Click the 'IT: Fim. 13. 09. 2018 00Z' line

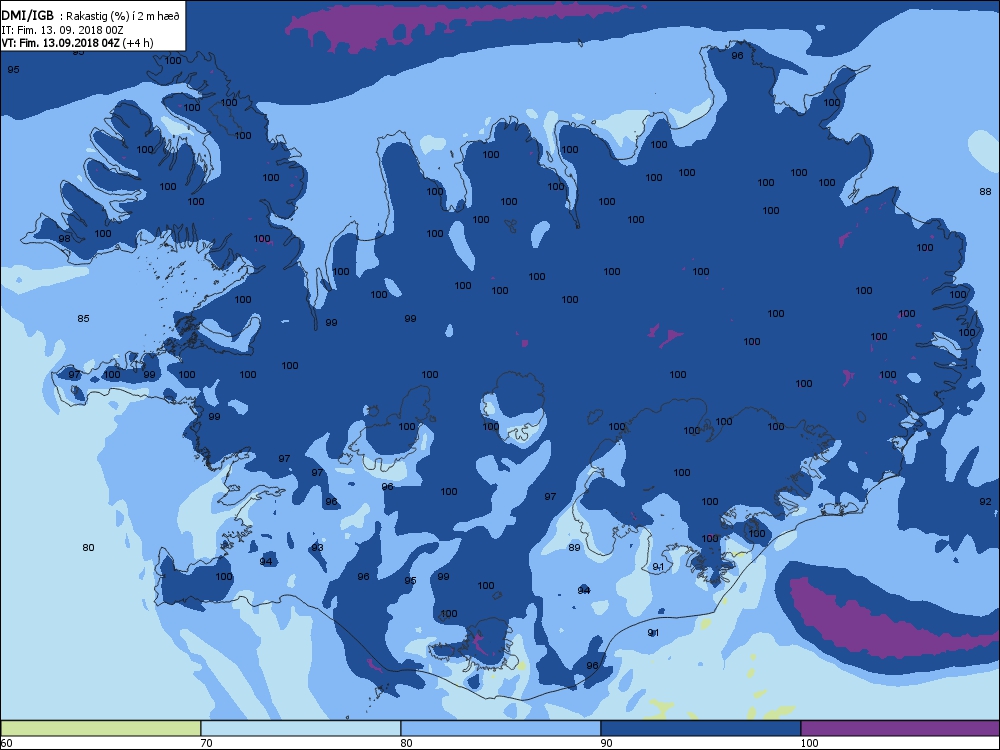point(62,30)
